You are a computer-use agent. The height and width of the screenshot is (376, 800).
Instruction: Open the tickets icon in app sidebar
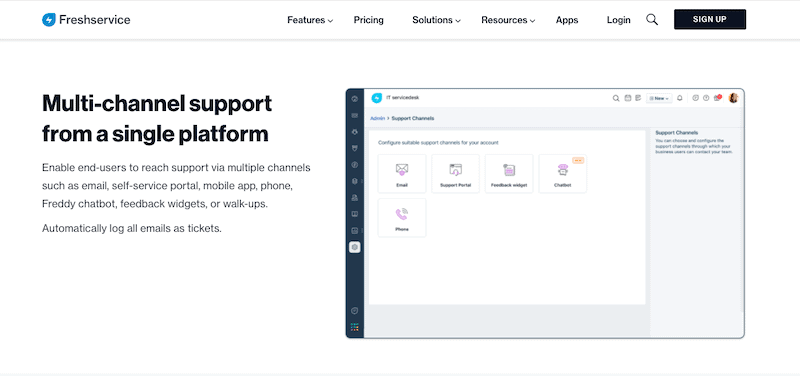pos(355,116)
